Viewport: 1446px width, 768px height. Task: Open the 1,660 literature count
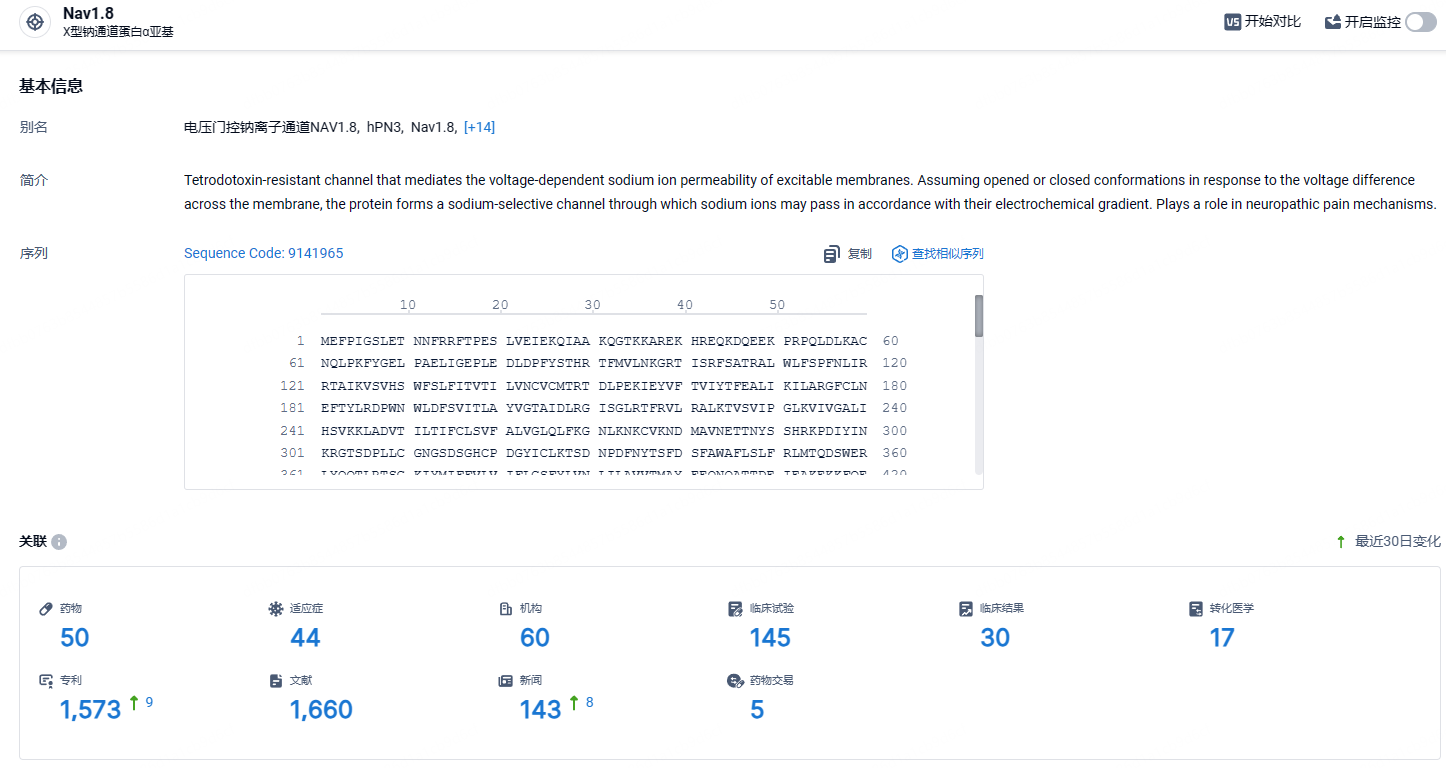[x=321, y=709]
